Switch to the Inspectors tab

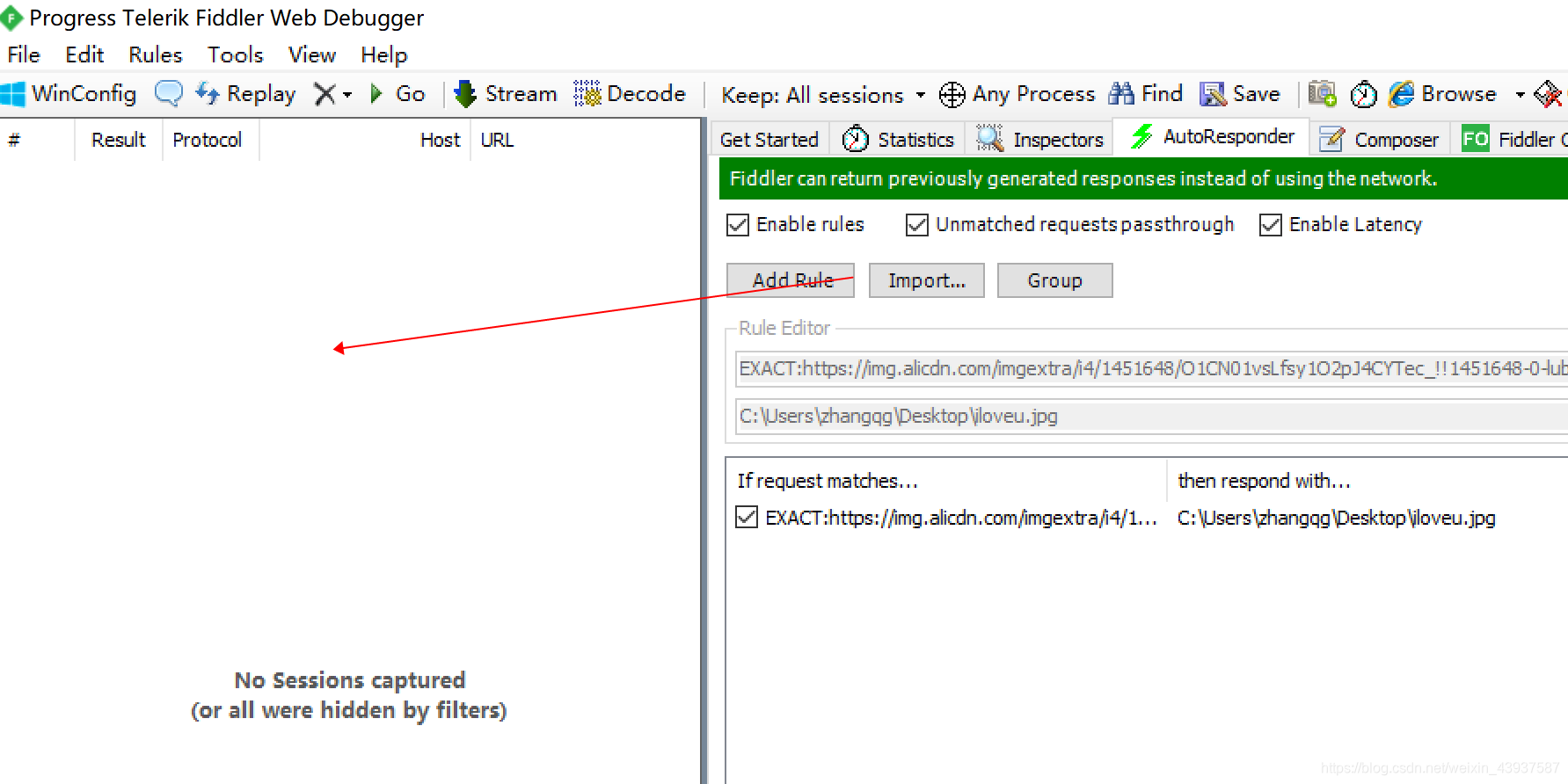click(x=1039, y=140)
